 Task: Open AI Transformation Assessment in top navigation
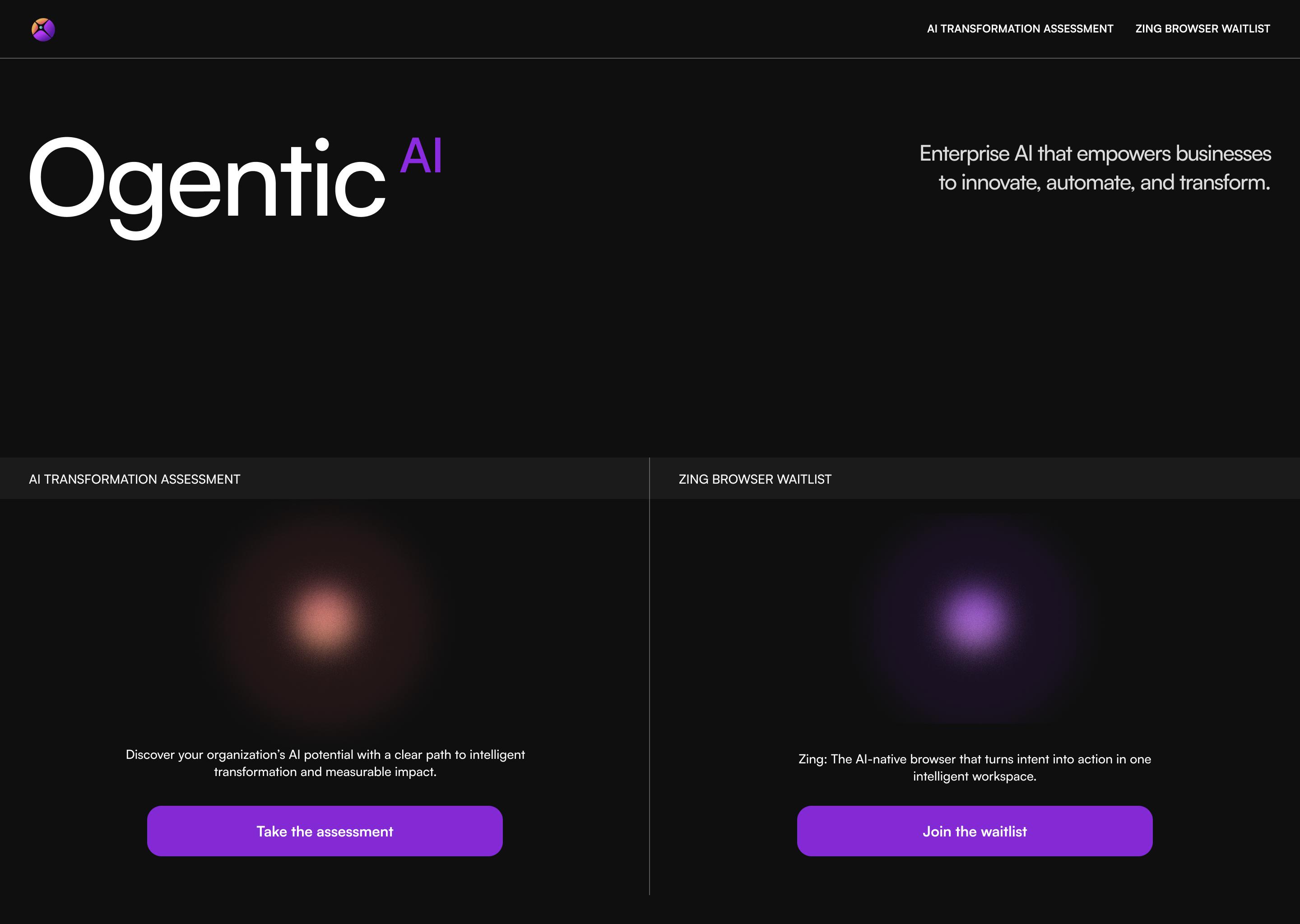(x=1019, y=29)
